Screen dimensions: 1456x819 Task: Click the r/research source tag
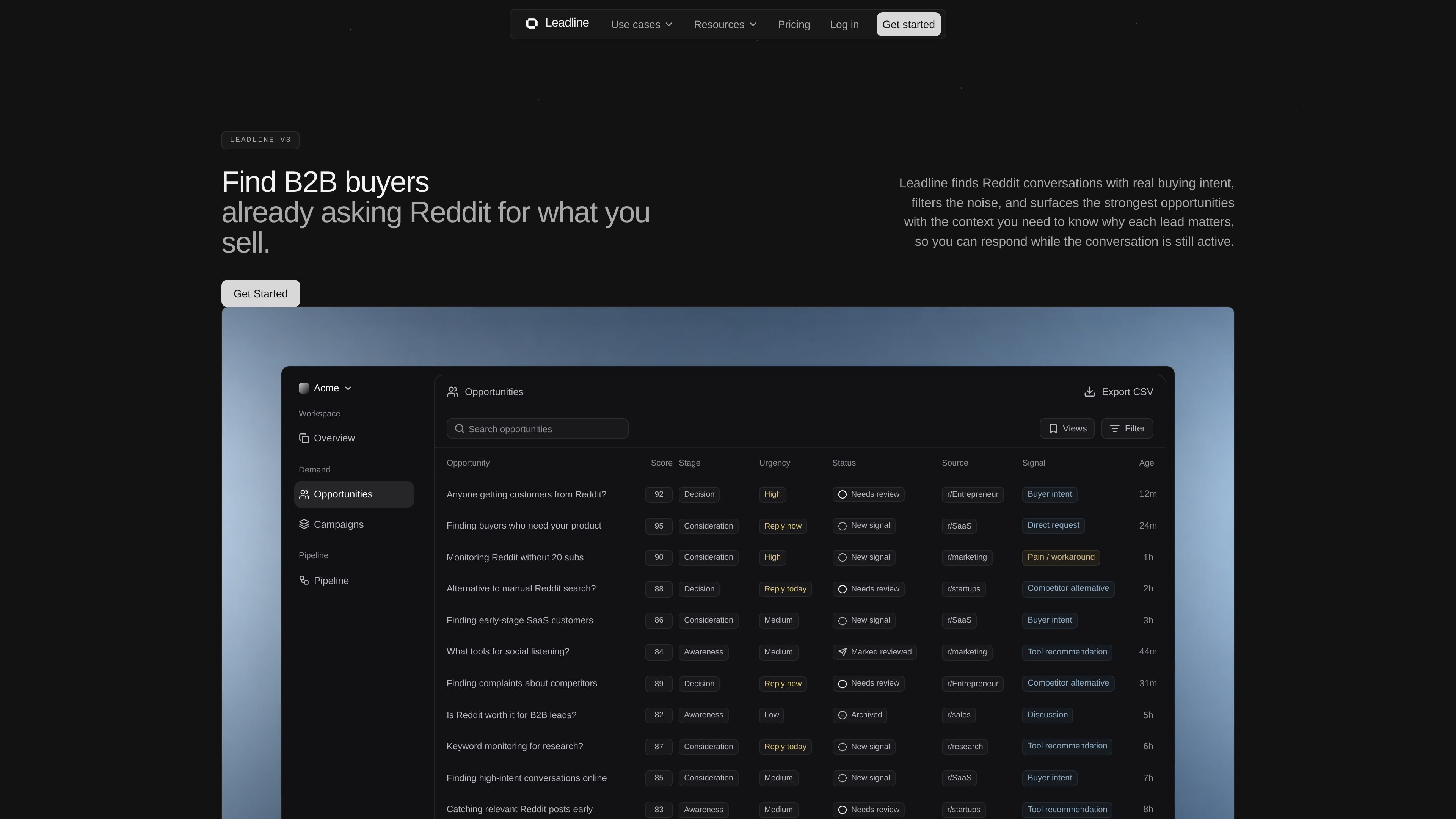tap(965, 747)
